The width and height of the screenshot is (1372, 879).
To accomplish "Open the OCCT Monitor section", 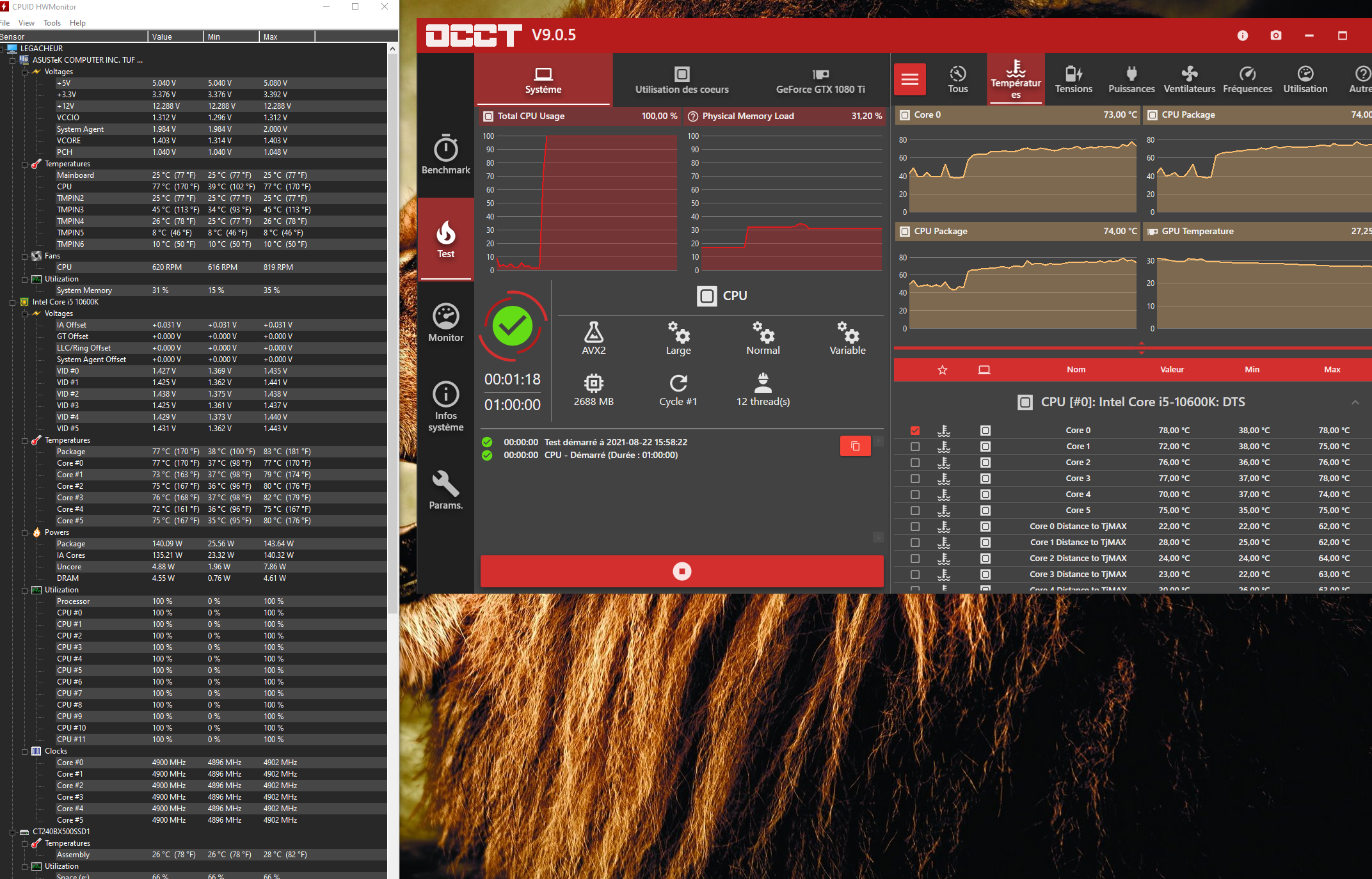I will (x=445, y=322).
